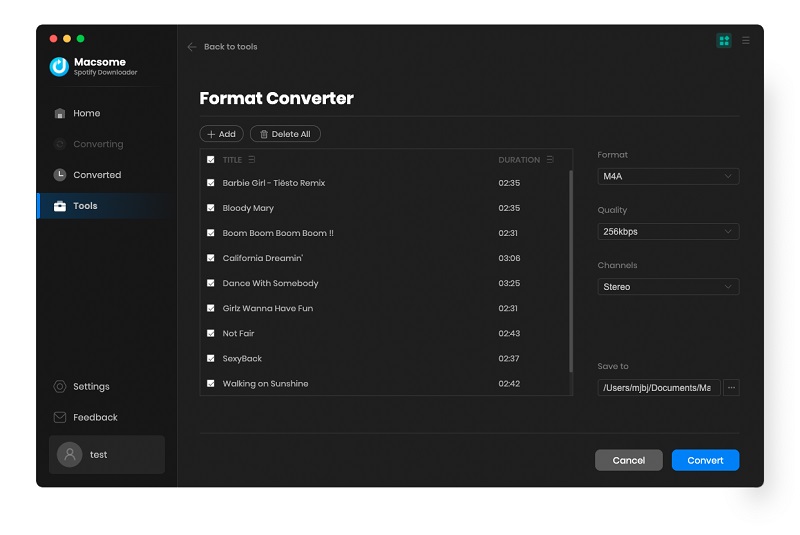Viewport: 800px width, 535px height.
Task: Open the Format dropdown showing M4A
Action: click(x=668, y=176)
